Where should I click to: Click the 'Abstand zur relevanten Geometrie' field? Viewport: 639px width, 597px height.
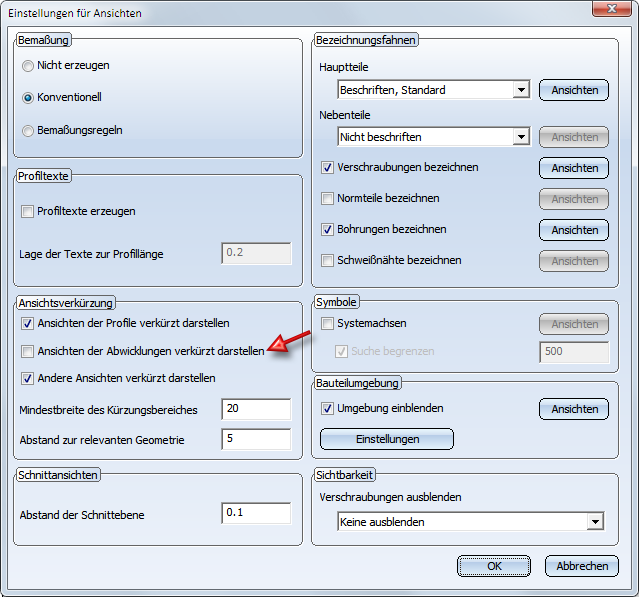tap(256, 439)
